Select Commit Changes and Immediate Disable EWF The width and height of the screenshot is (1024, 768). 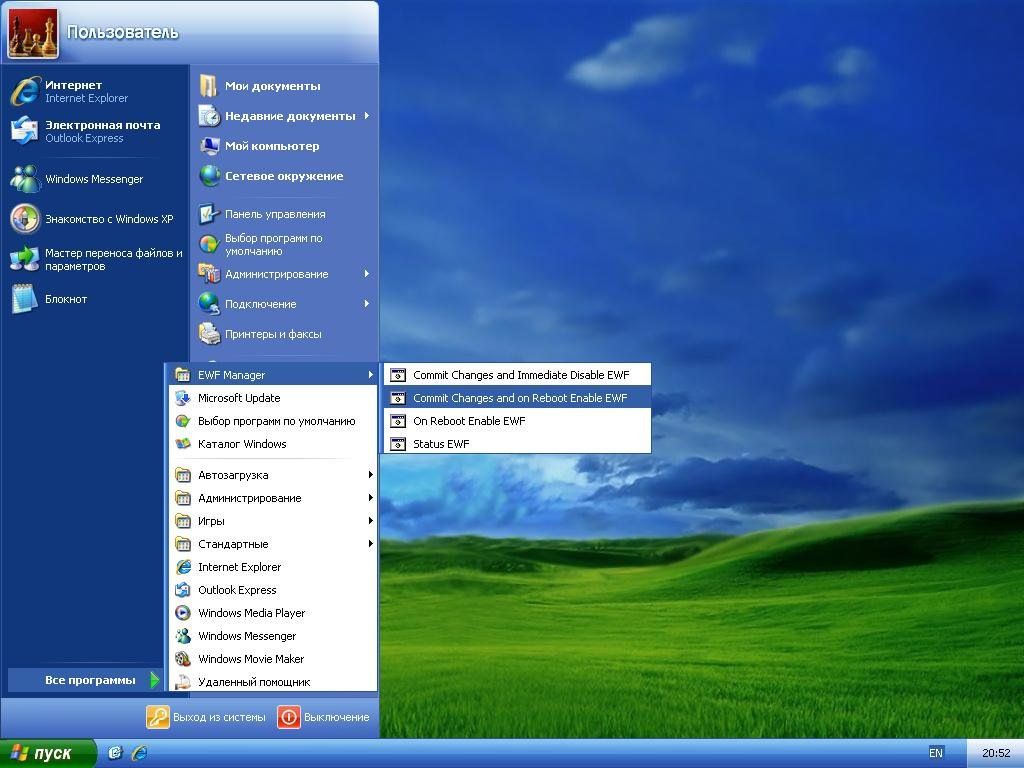(x=517, y=375)
